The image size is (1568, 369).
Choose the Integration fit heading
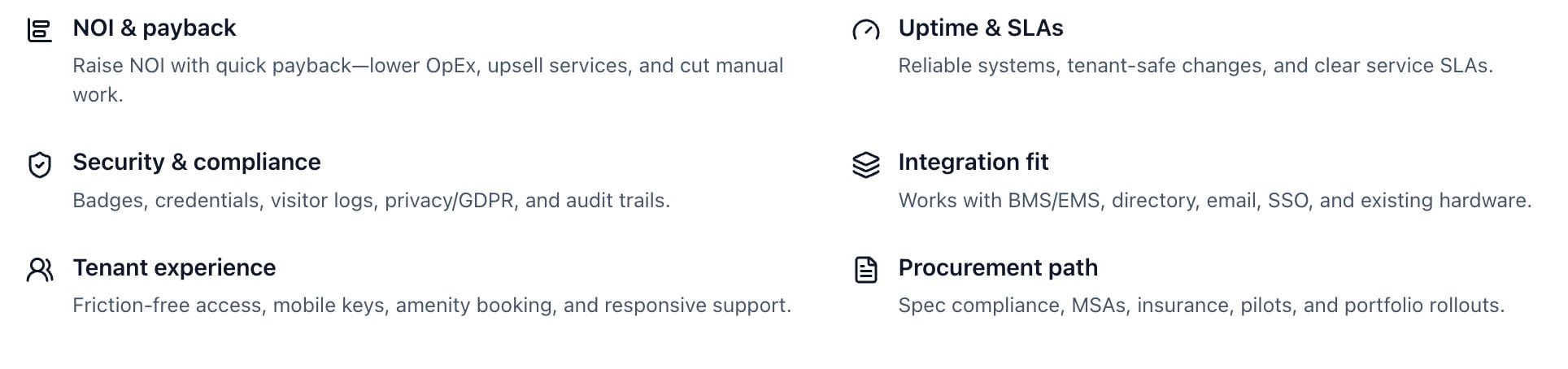[x=973, y=163]
